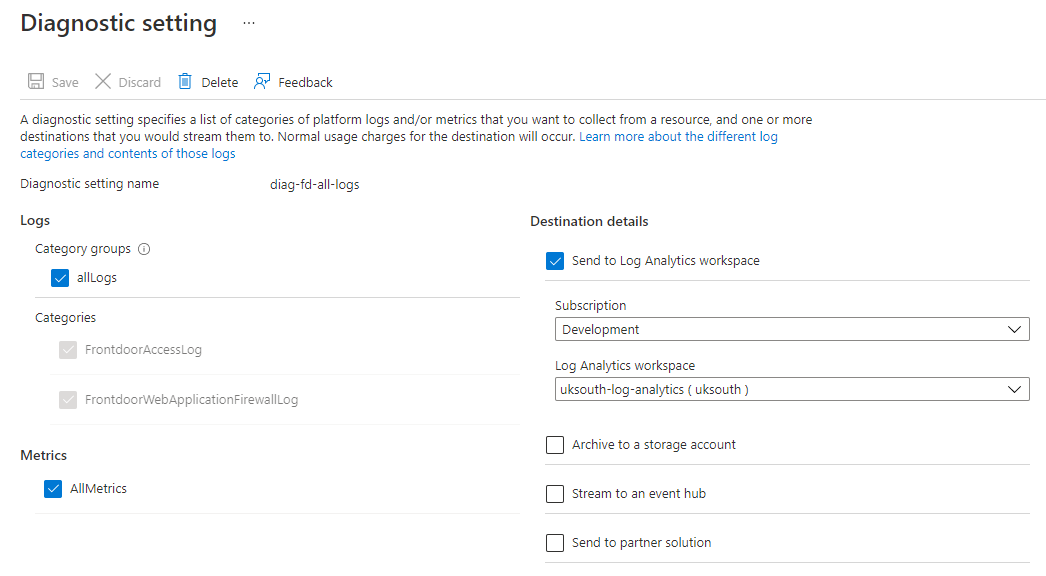
Task: Open the ellipsis menu beside Diagnostic setting title
Action: click(247, 22)
